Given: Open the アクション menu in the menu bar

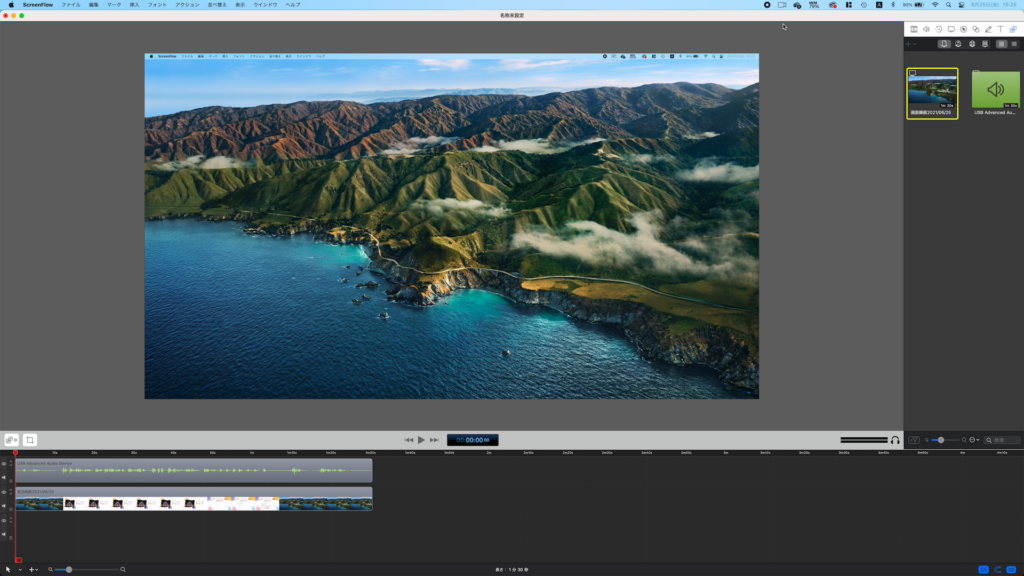Looking at the screenshot, I should coord(186,4).
